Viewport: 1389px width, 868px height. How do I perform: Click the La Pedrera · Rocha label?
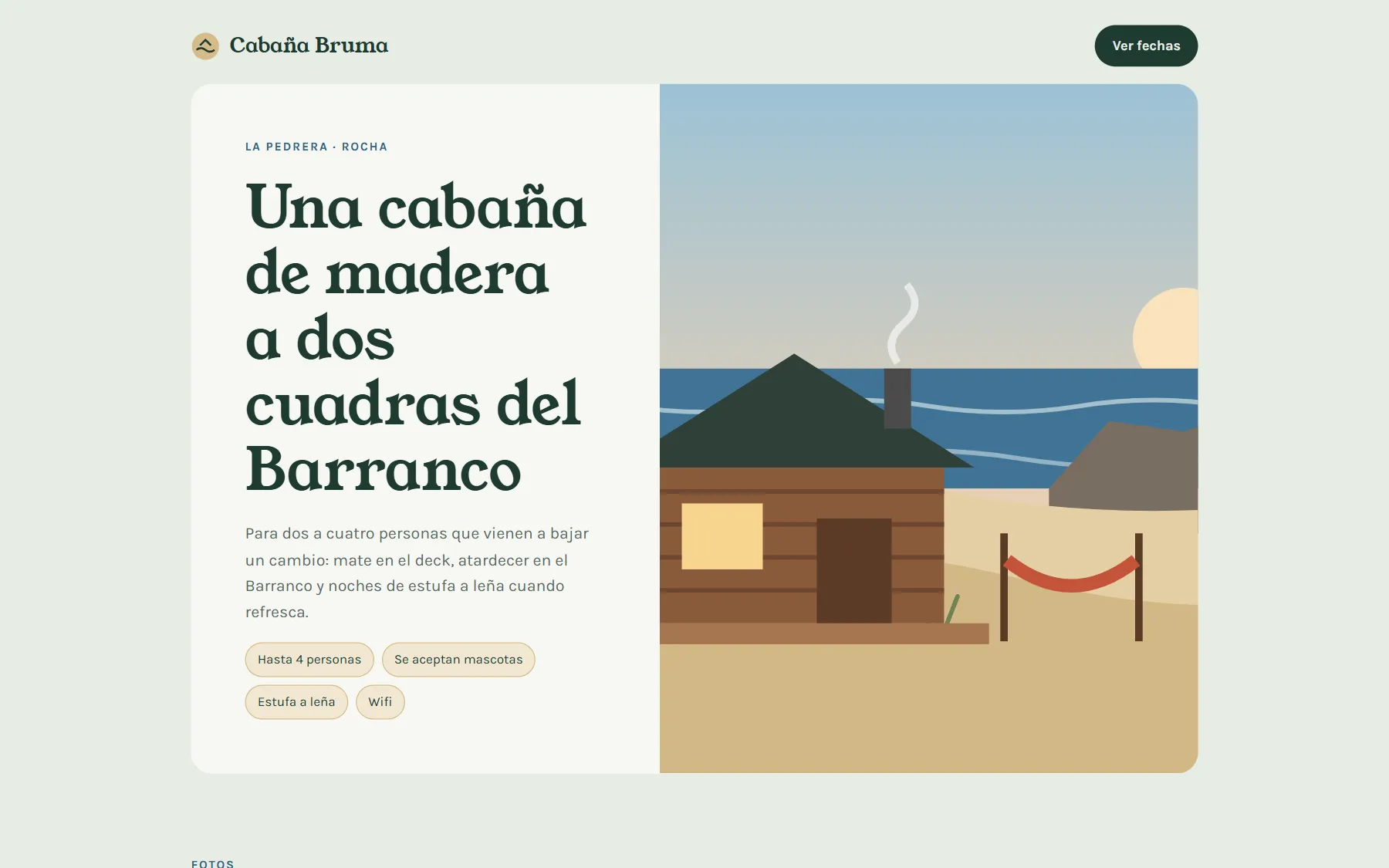pyautogui.click(x=316, y=147)
